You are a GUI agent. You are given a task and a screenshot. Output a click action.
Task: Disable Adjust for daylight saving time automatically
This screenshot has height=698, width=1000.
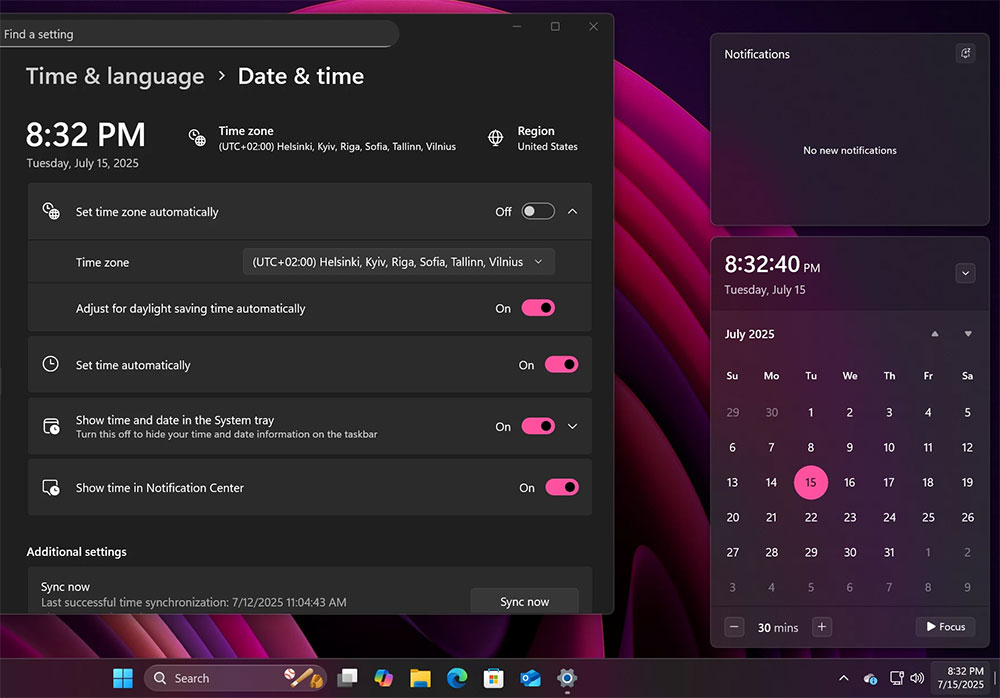[538, 308]
